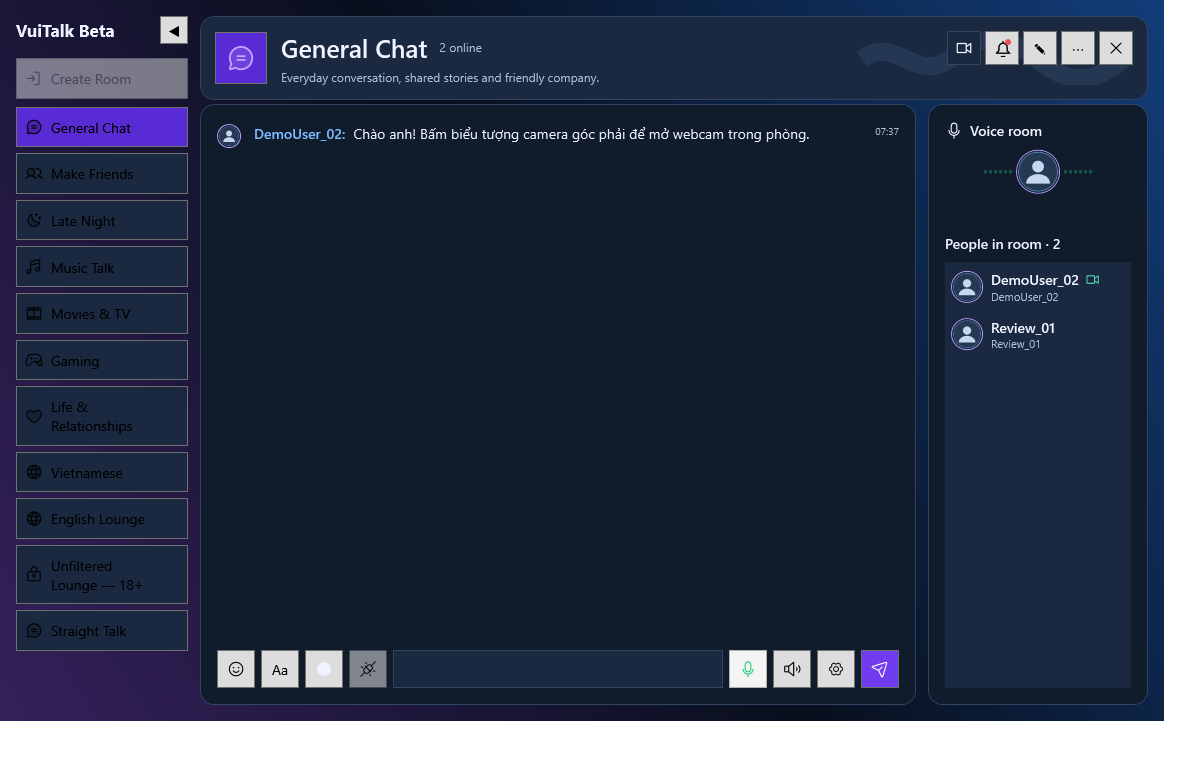
Task: Select Review_01 in the people list
Action: 1038,335
